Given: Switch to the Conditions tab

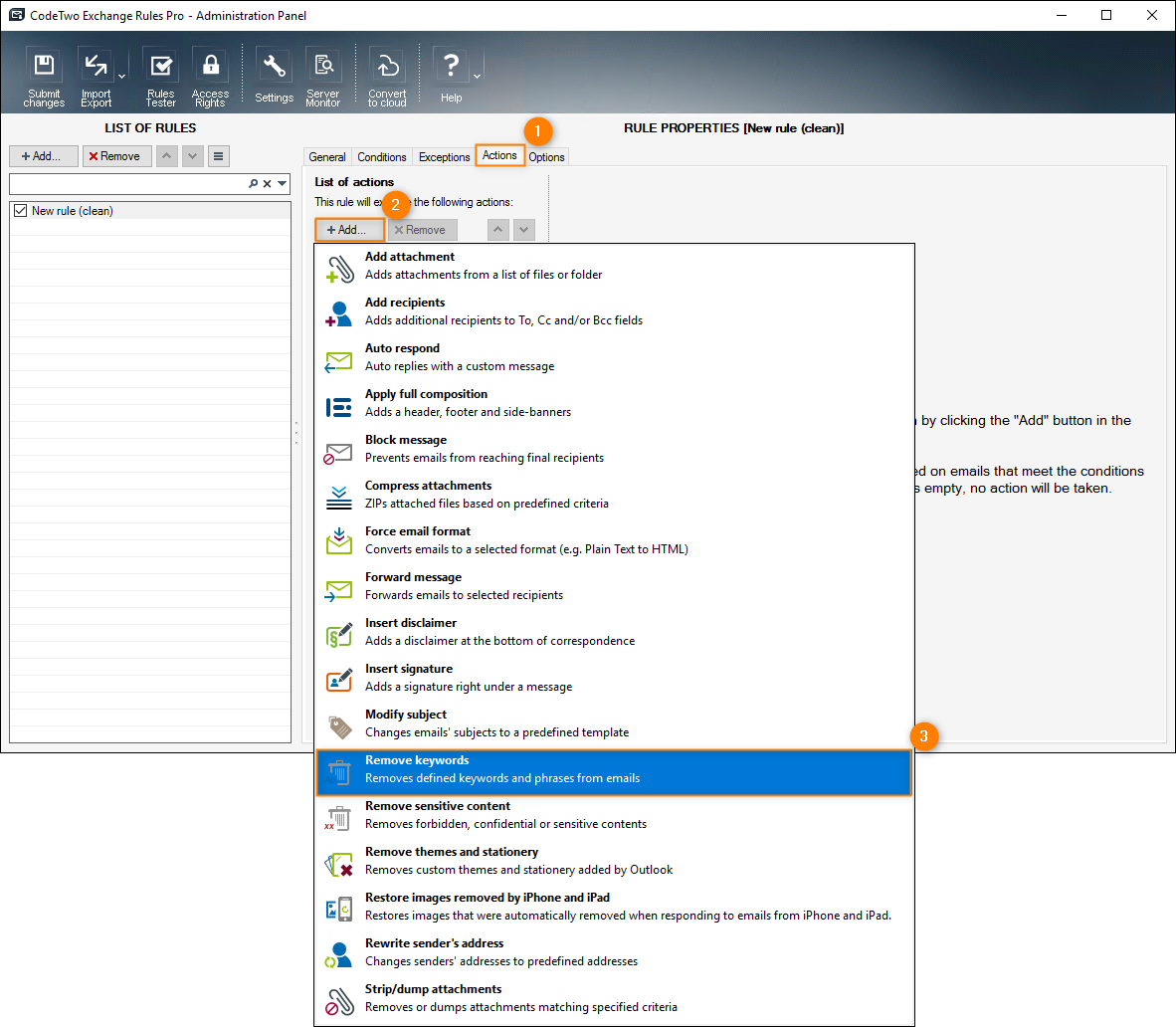Looking at the screenshot, I should 382,157.
